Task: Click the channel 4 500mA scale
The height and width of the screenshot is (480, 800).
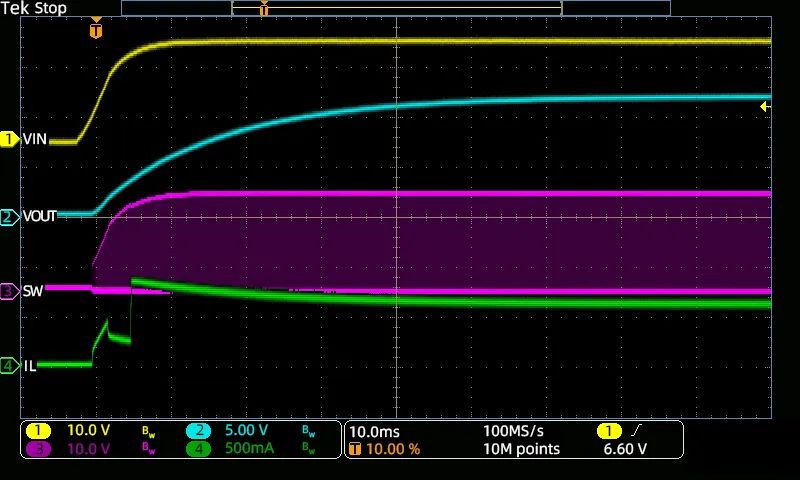Action: pyautogui.click(x=249, y=449)
